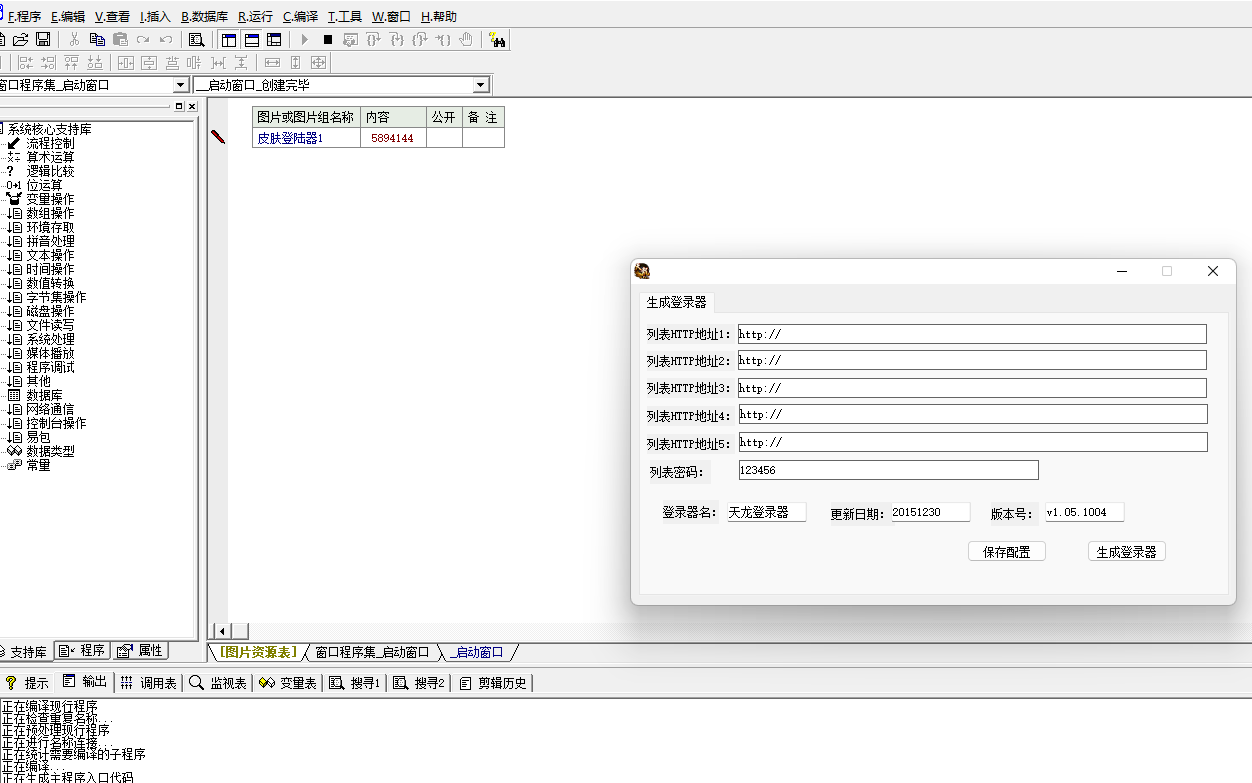Click the 保存配置 button
The width and height of the screenshot is (1252, 783).
point(1006,552)
